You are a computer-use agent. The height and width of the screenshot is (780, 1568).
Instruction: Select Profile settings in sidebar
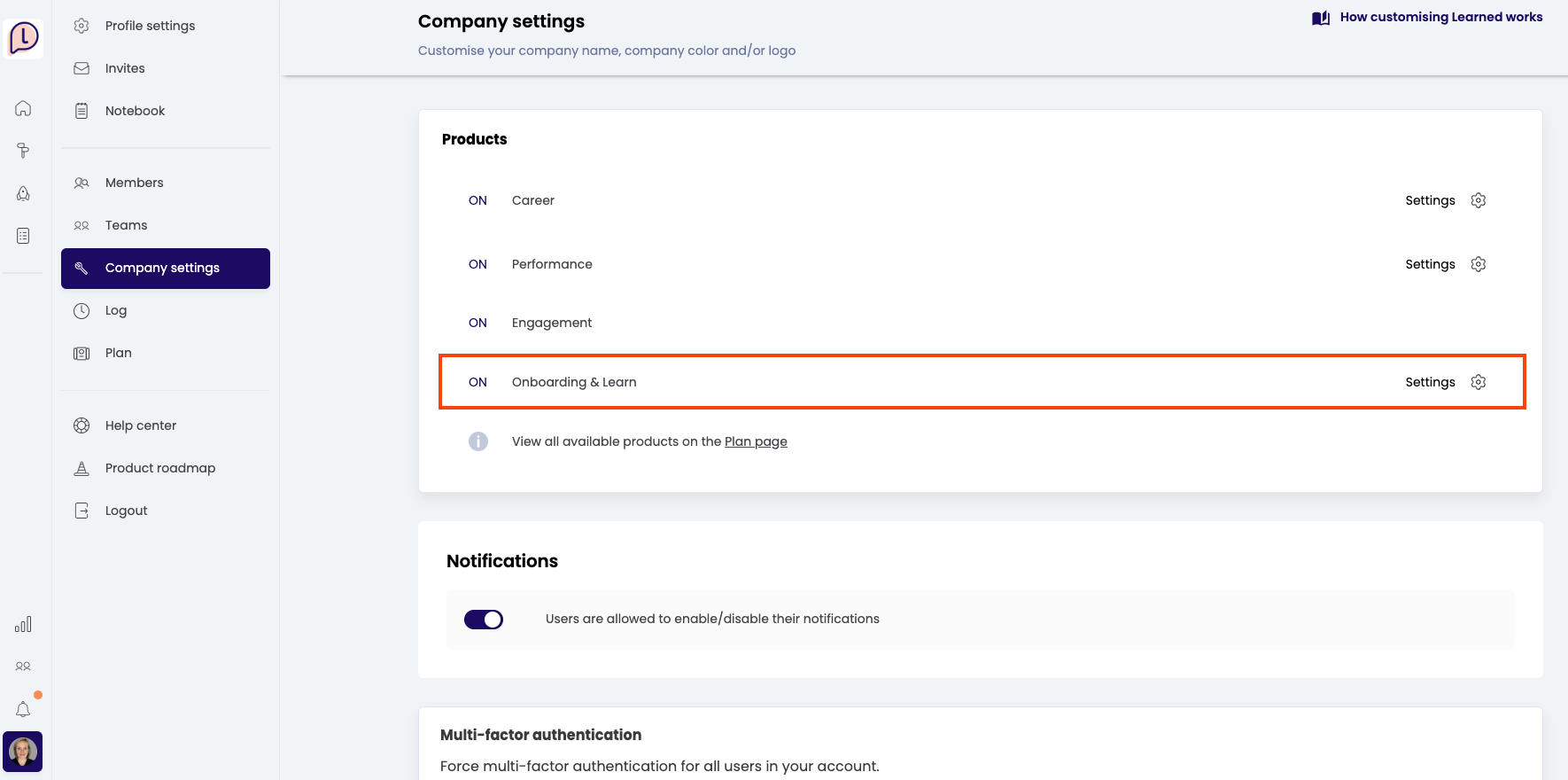pos(150,26)
